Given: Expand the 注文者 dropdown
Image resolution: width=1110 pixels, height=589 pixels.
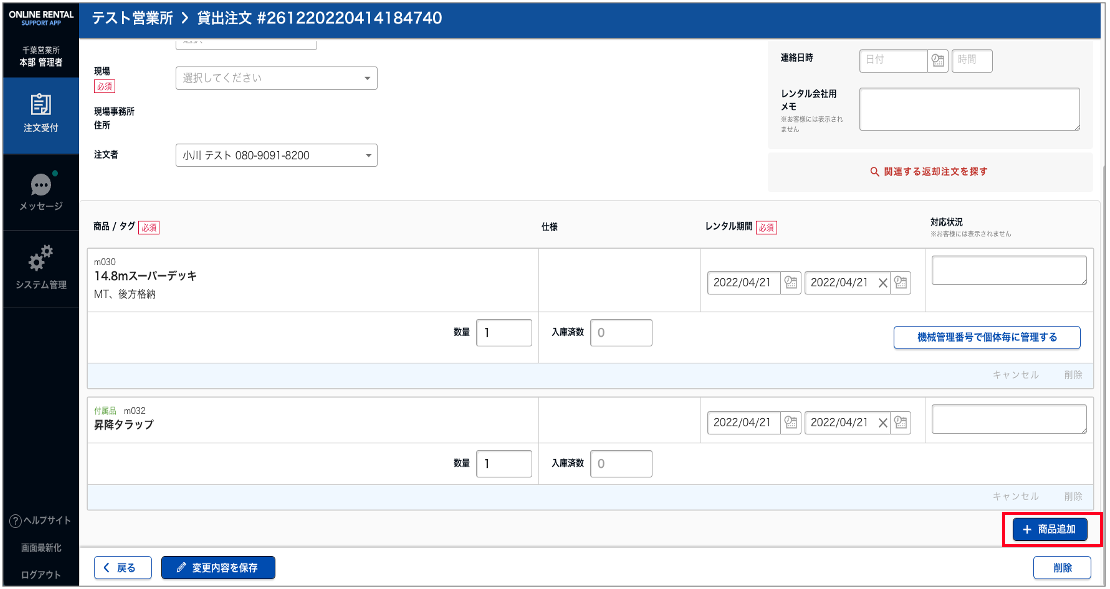Looking at the screenshot, I should pyautogui.click(x=276, y=156).
